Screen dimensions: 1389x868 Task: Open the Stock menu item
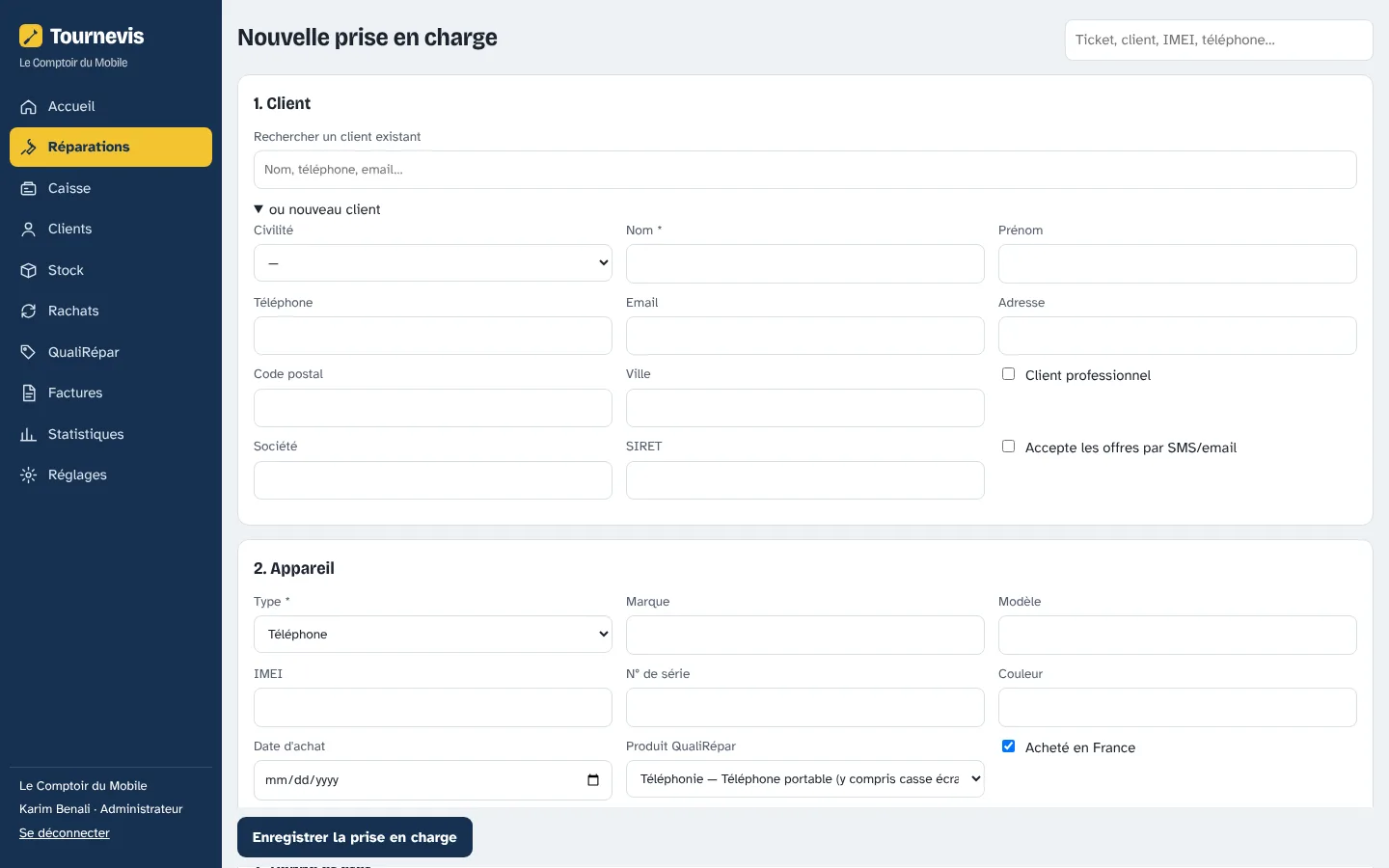point(111,271)
